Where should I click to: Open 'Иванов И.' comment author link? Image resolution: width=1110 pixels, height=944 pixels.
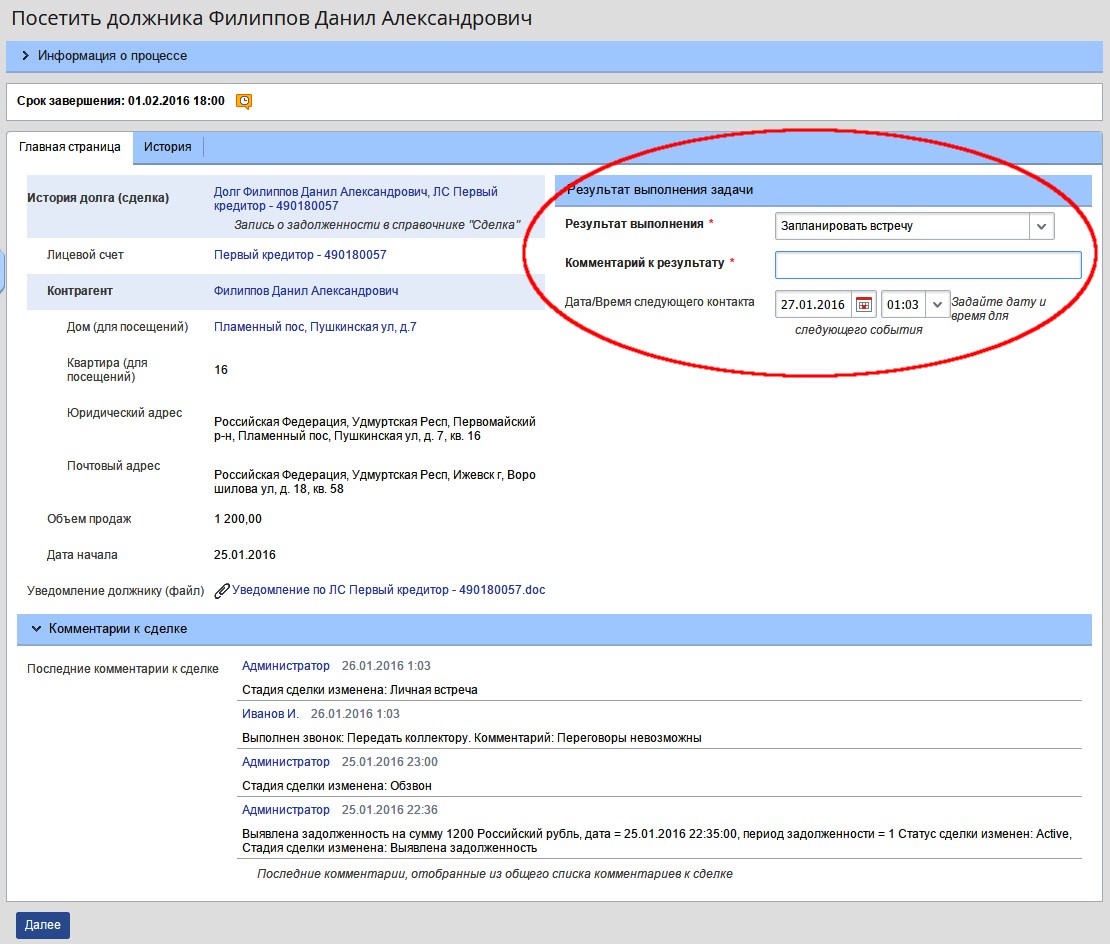pos(270,714)
